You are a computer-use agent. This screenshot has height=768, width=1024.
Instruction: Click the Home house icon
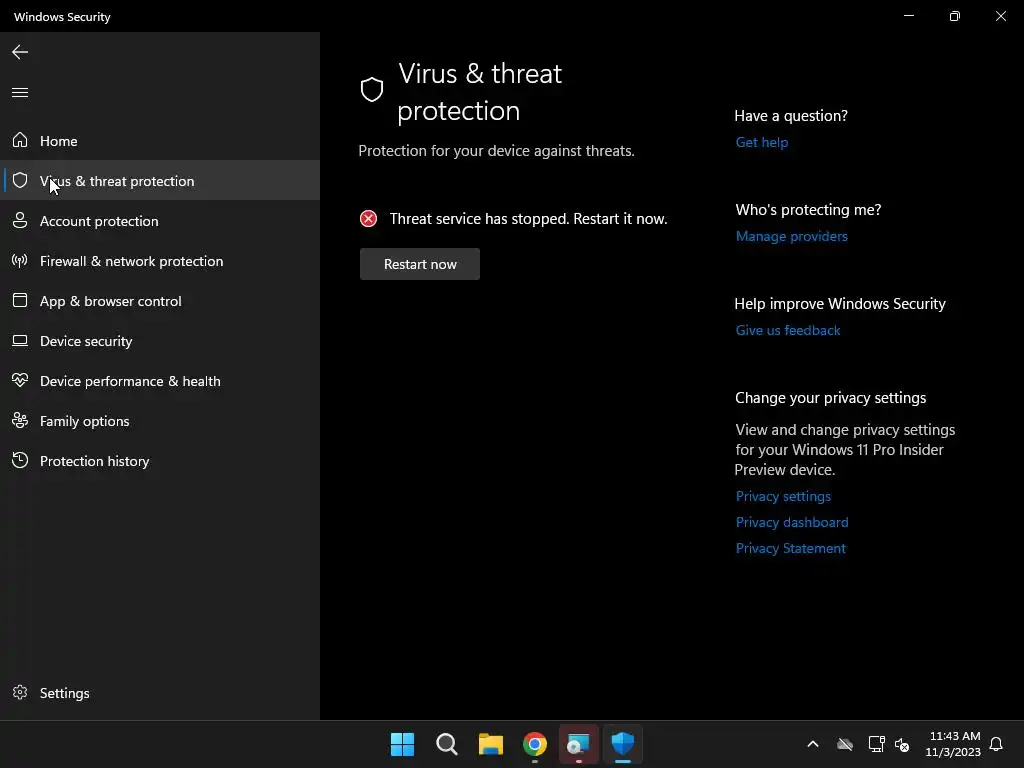click(20, 140)
